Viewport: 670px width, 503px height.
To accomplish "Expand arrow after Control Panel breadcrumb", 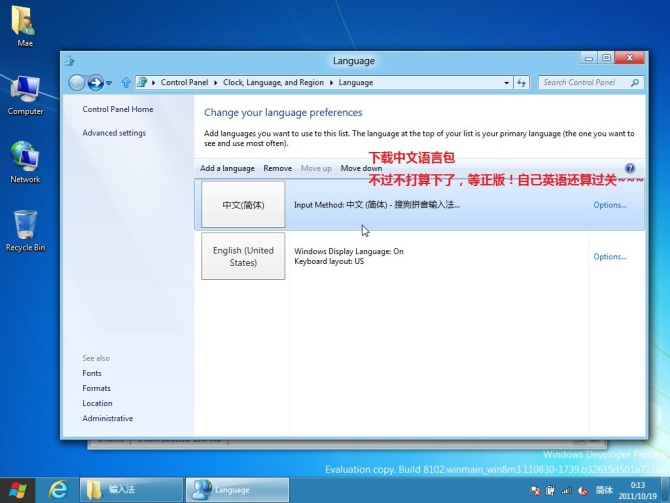I will point(215,82).
